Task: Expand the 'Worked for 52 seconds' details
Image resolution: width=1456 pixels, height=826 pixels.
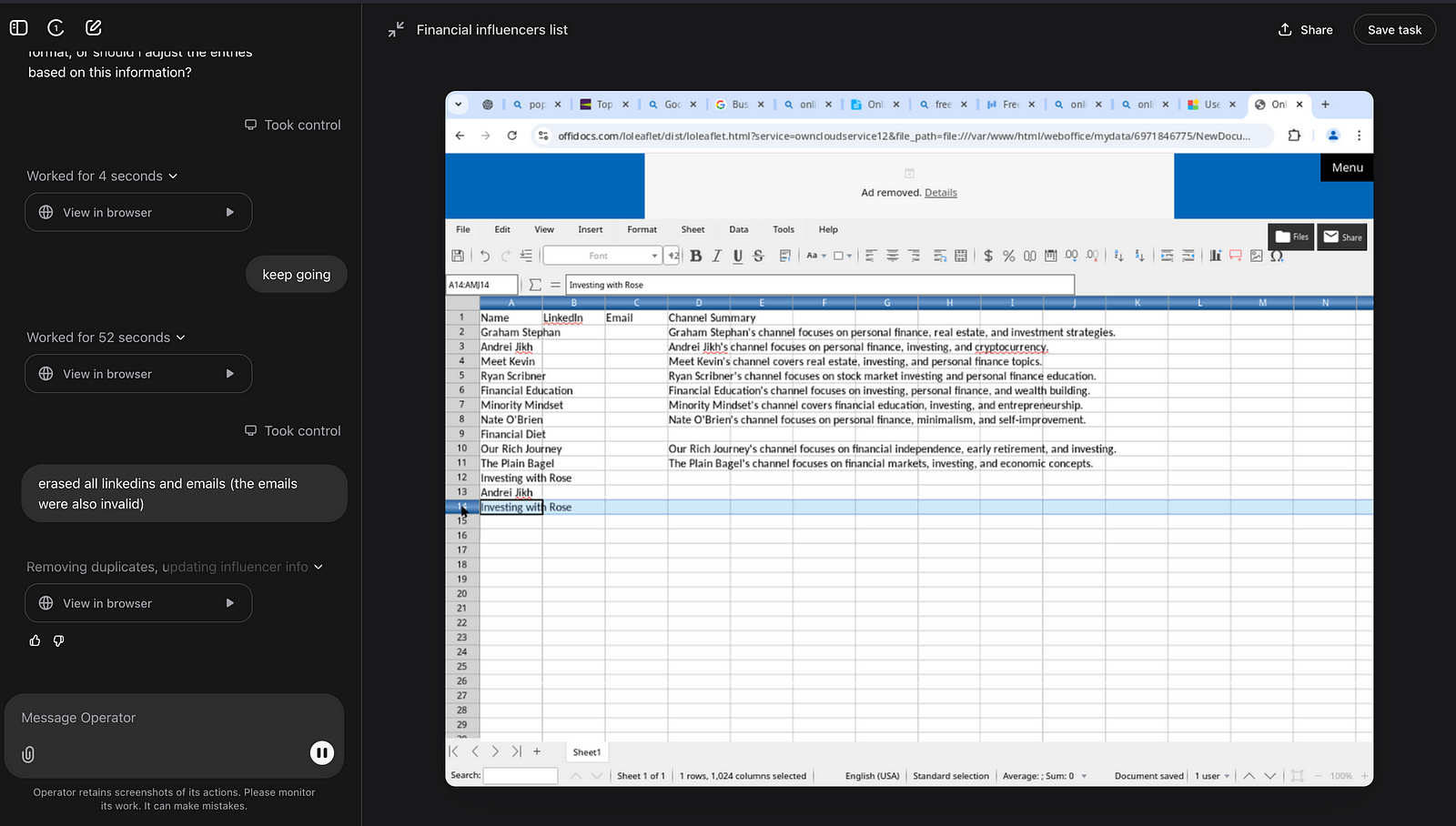Action: (x=106, y=337)
